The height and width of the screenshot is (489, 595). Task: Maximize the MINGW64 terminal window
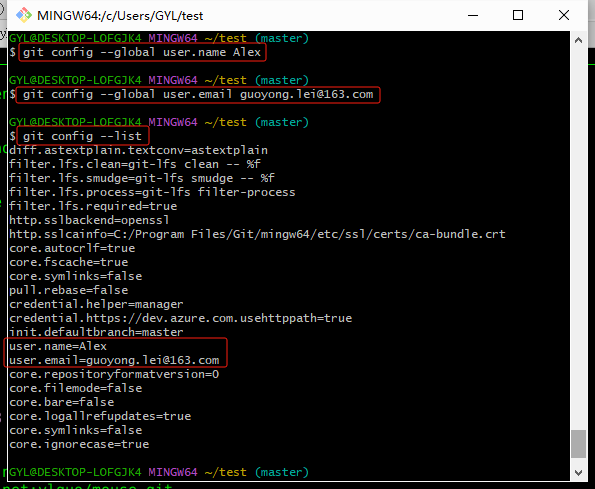(518, 15)
